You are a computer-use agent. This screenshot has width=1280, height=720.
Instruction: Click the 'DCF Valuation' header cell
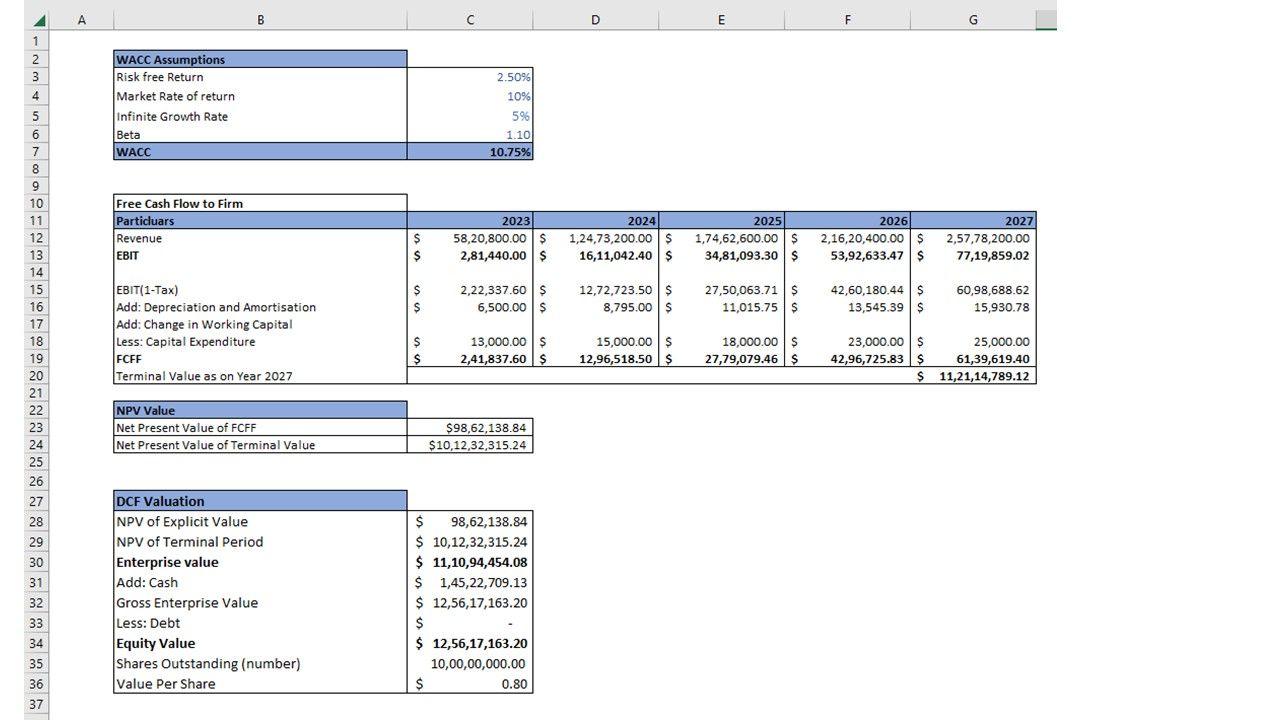point(260,501)
